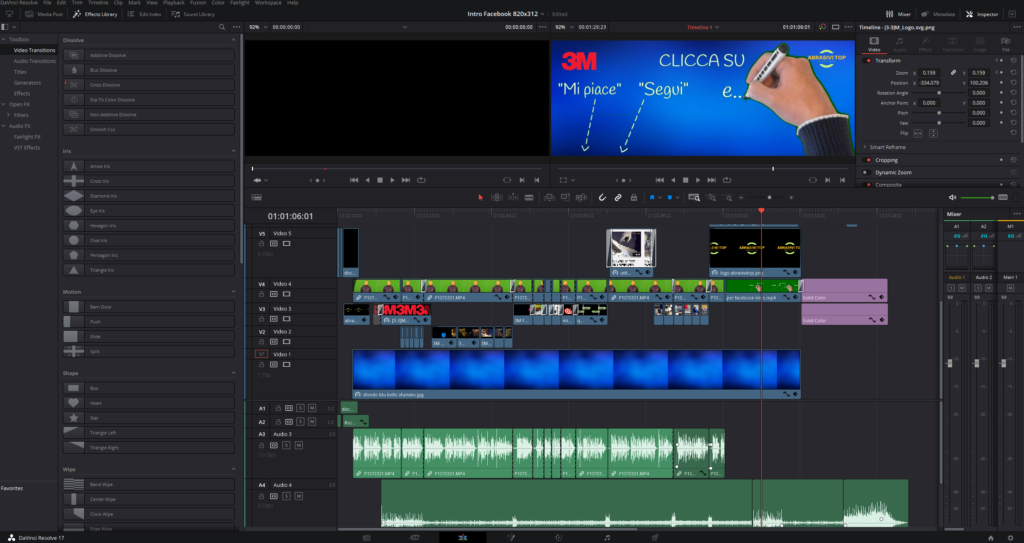Click the Overwrite Clip toolbar icon
Viewport: 1024px width, 543px height.
tap(565, 197)
